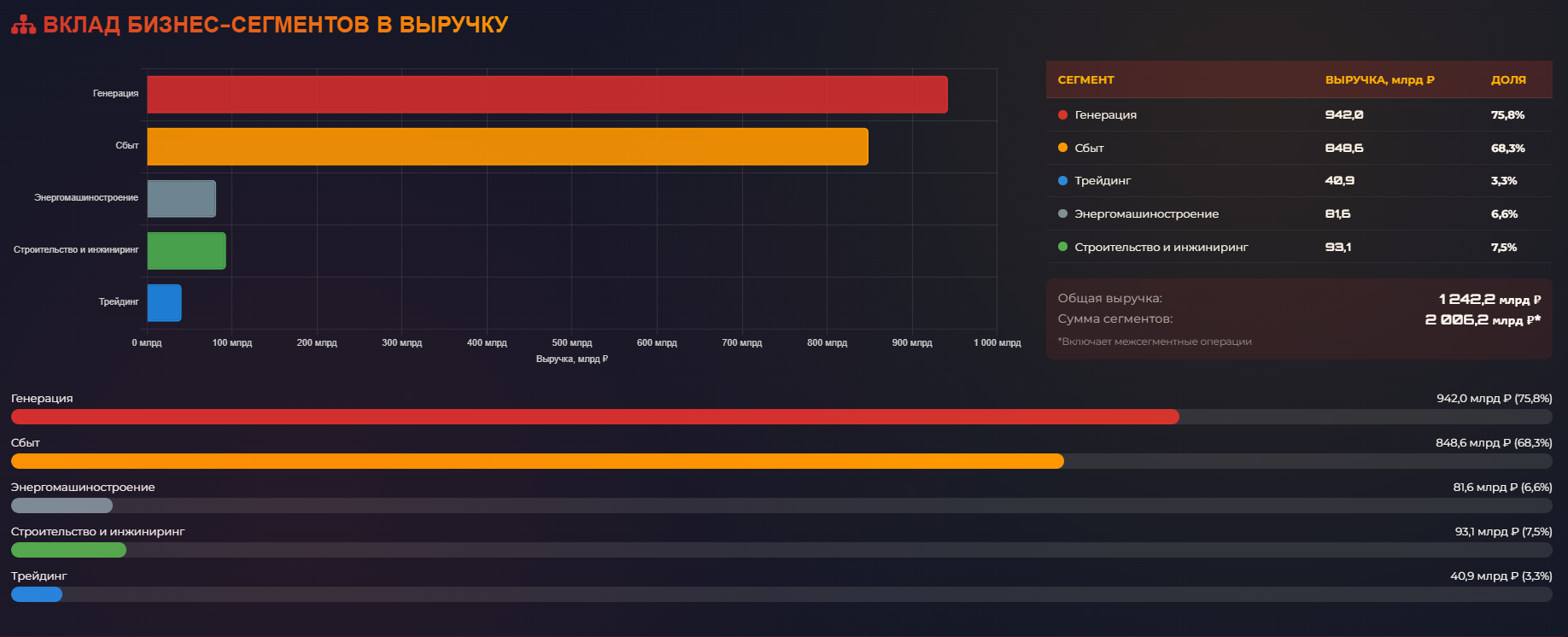This screenshot has height=637, width=1568.
Task: Click the grey Энергомашиностроение chart bar
Action: click(181, 198)
